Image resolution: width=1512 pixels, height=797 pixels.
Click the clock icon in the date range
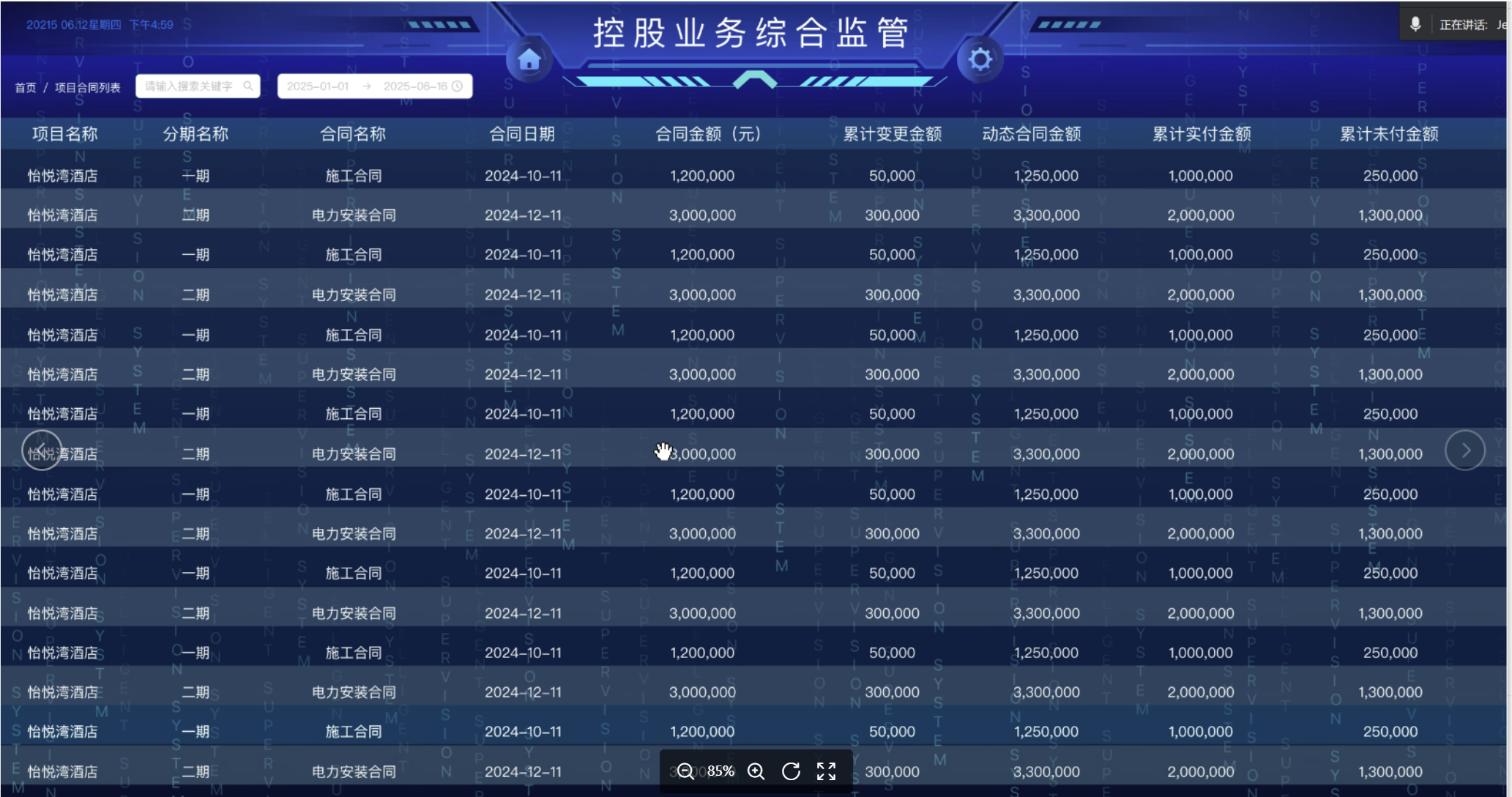click(458, 86)
